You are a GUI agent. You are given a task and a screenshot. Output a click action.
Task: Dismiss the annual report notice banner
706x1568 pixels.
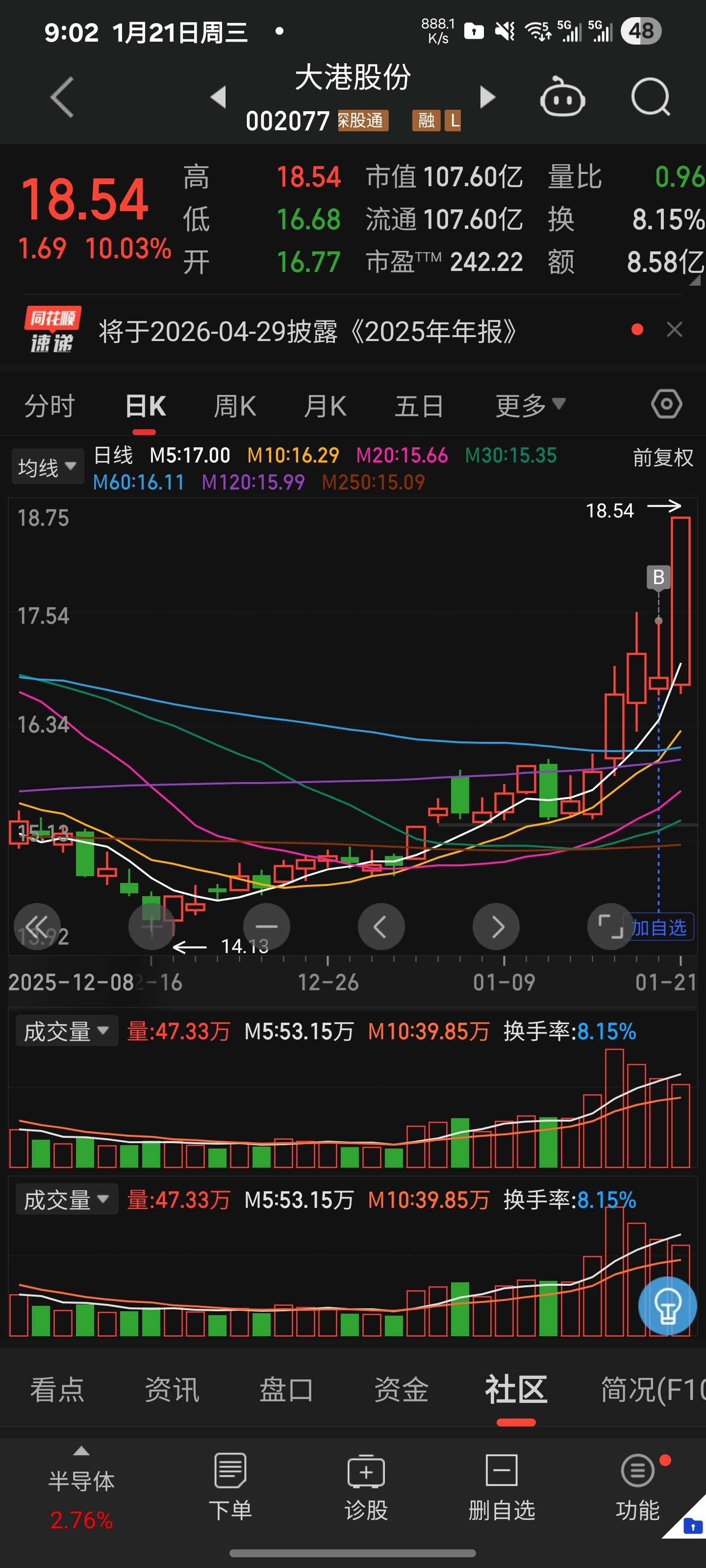click(674, 330)
